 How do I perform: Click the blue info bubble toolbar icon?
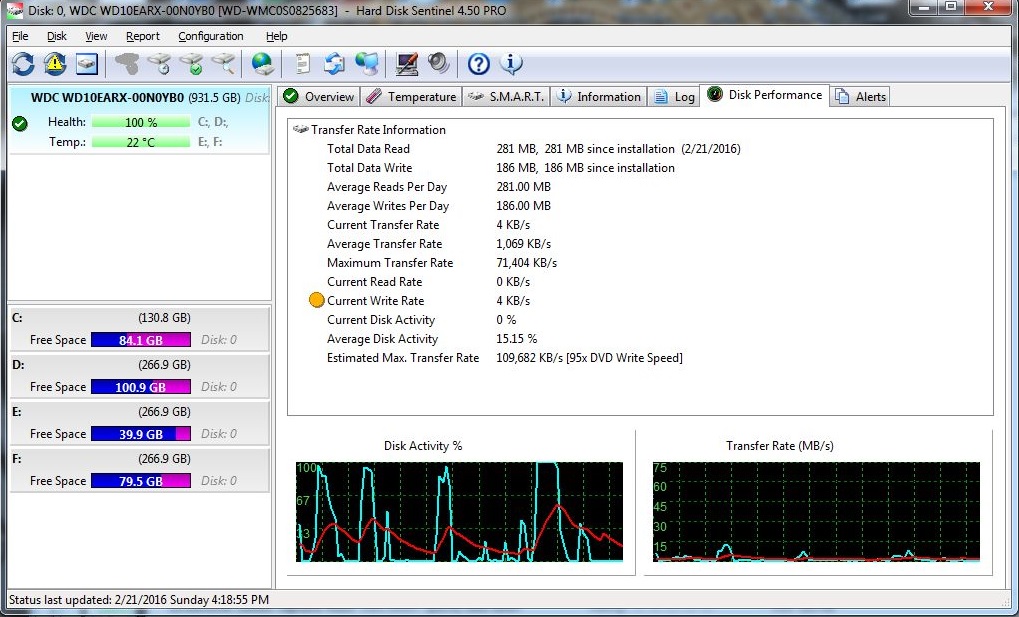[x=511, y=64]
